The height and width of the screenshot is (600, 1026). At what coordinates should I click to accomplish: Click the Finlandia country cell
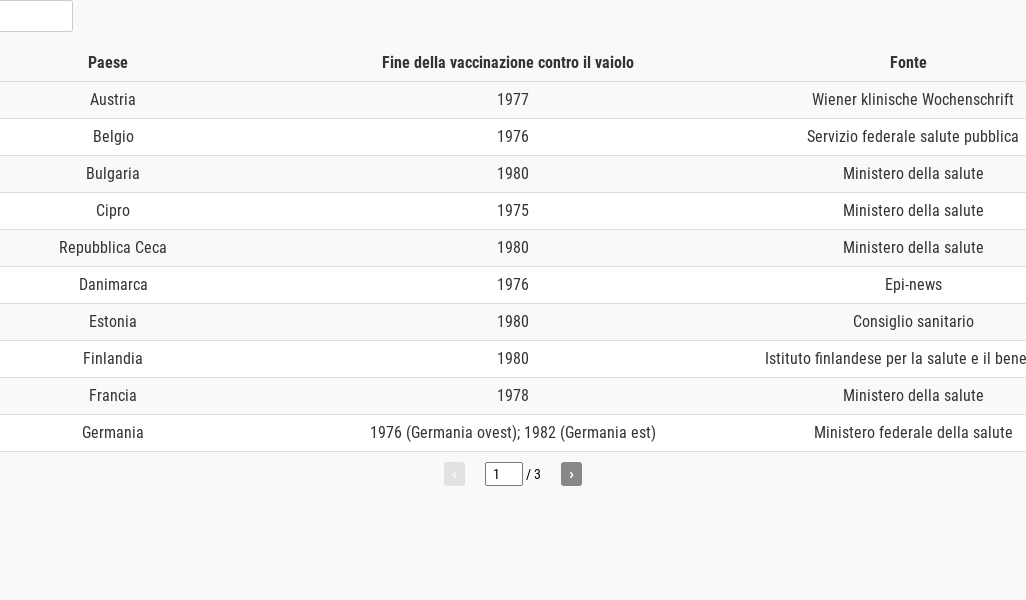[113, 359]
